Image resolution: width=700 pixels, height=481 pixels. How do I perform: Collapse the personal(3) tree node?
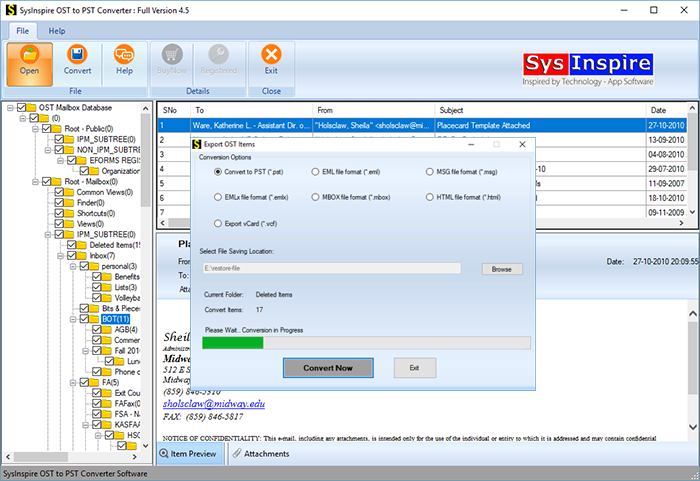pos(73,267)
